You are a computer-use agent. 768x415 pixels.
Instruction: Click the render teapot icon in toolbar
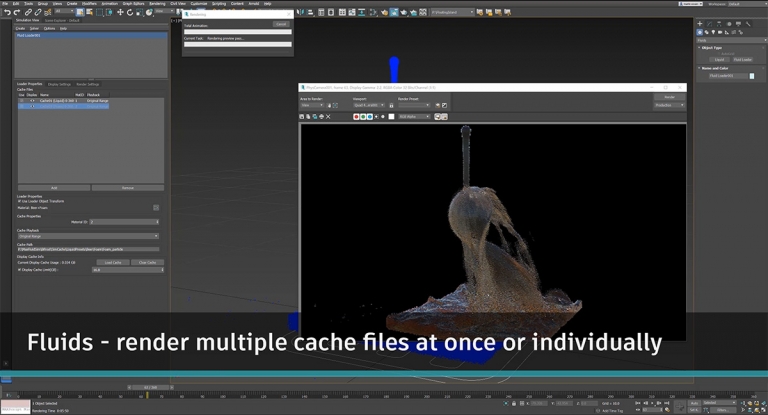[x=403, y=13]
